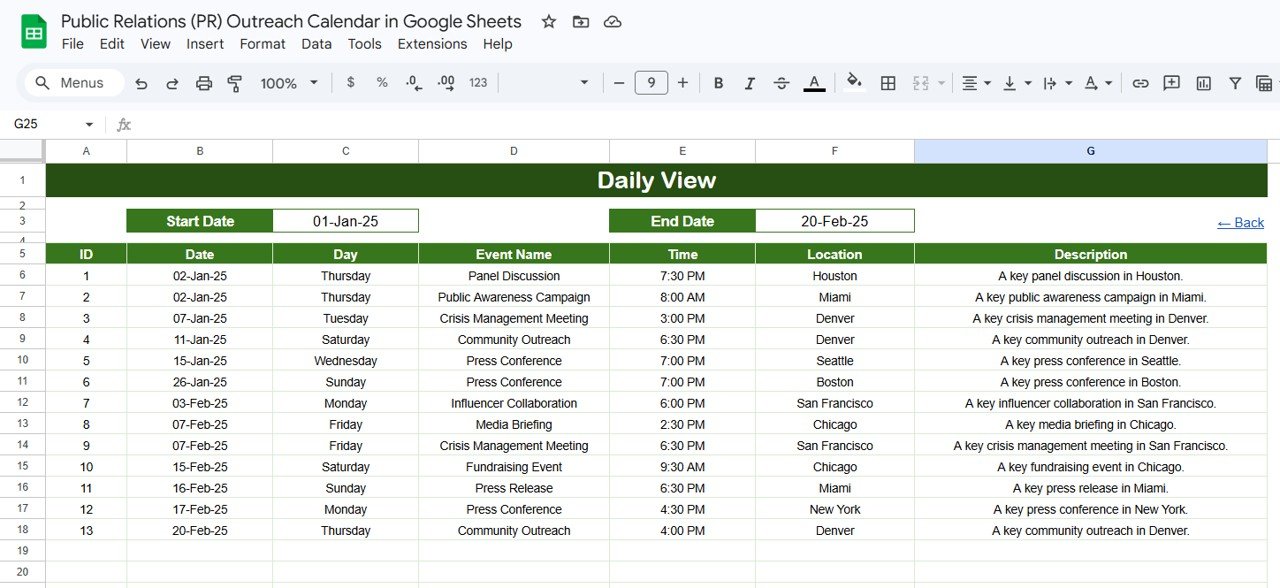Format selection as currency
Viewport: 1280px width, 588px height.
pyautogui.click(x=350, y=83)
